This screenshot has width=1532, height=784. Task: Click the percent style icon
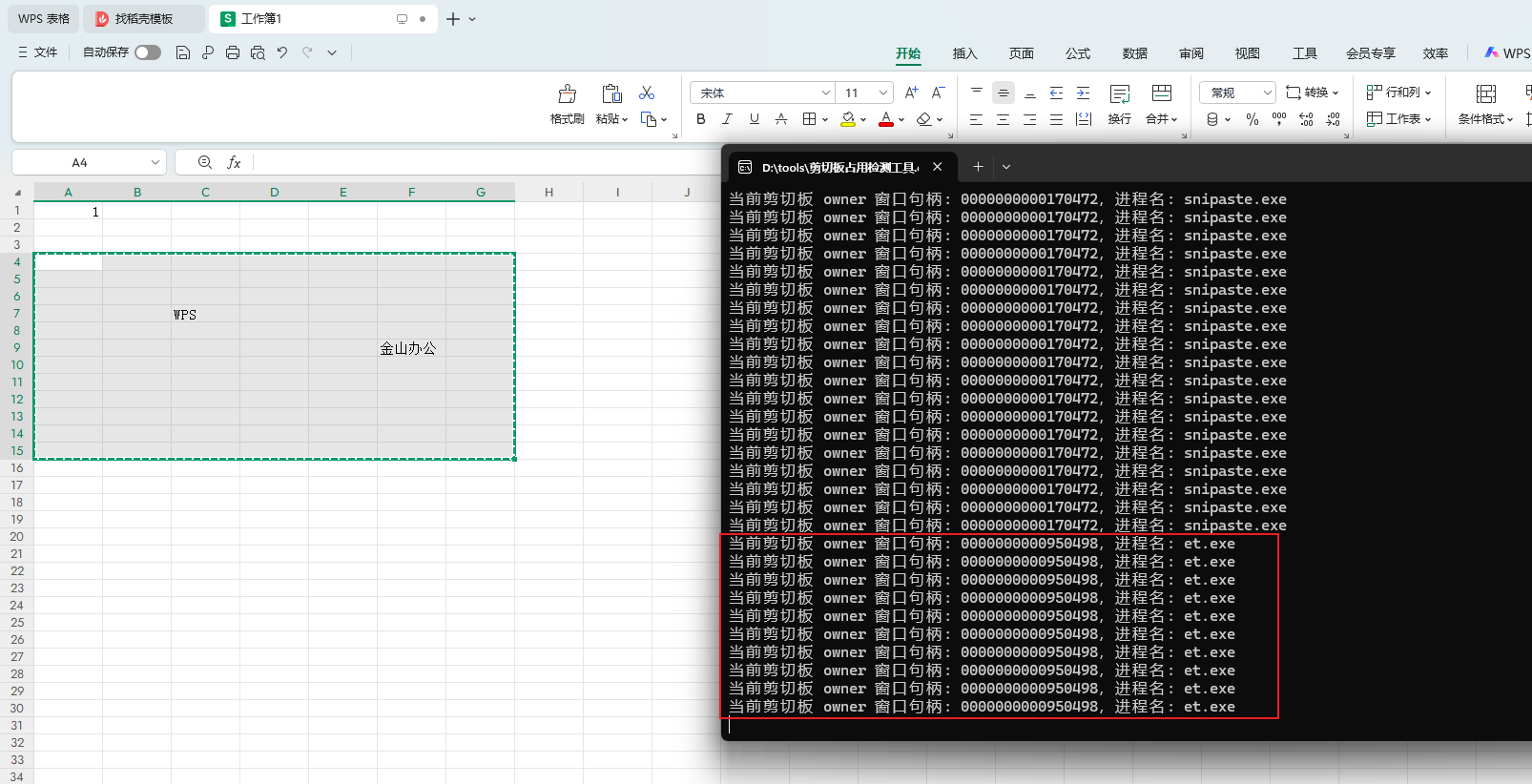tap(1253, 119)
